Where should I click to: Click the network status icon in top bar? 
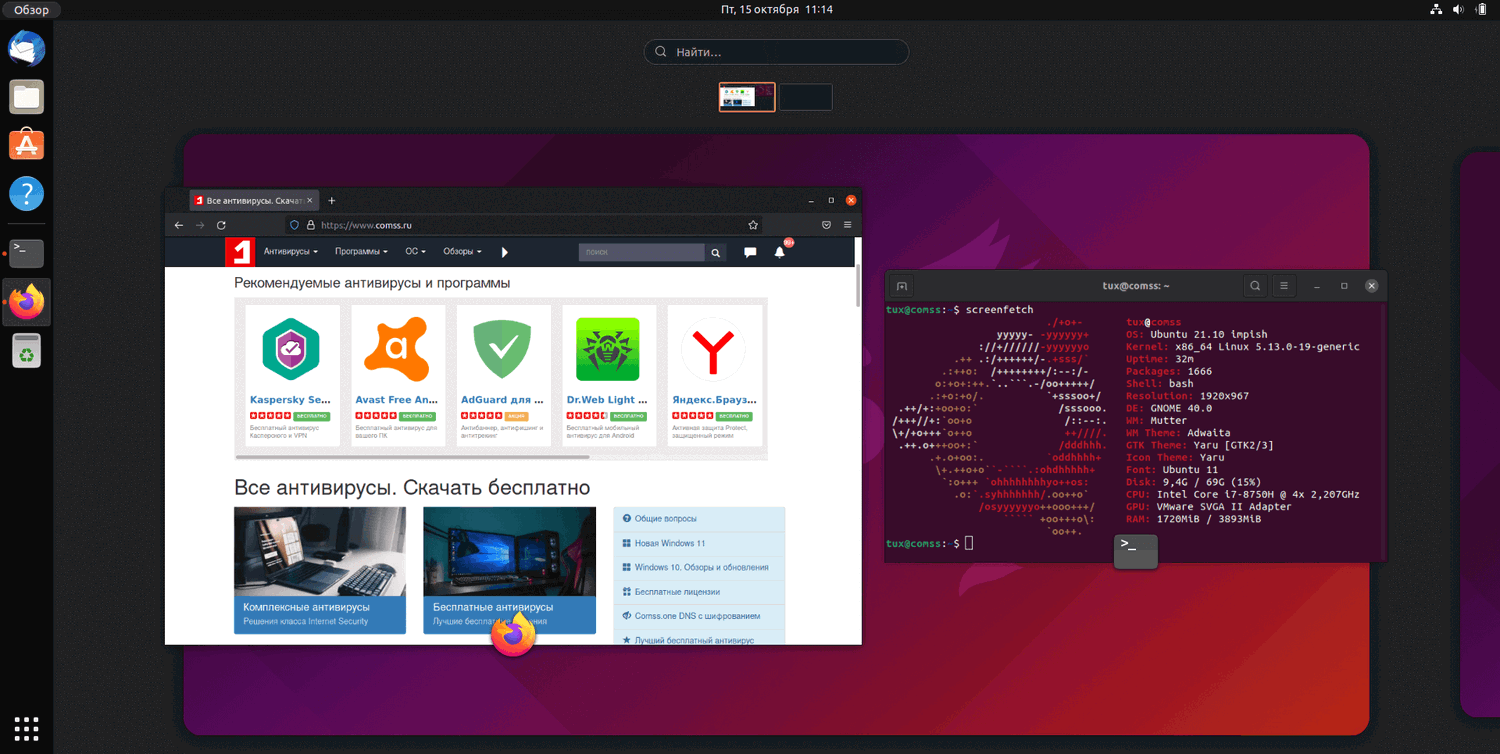click(x=1436, y=9)
